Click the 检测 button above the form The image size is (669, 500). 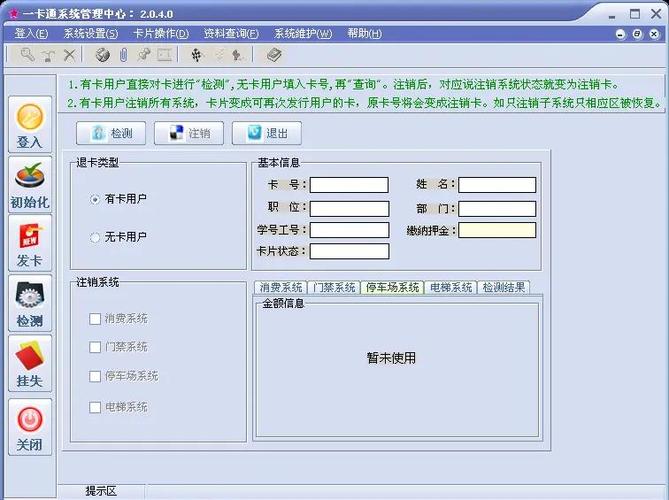[111, 133]
